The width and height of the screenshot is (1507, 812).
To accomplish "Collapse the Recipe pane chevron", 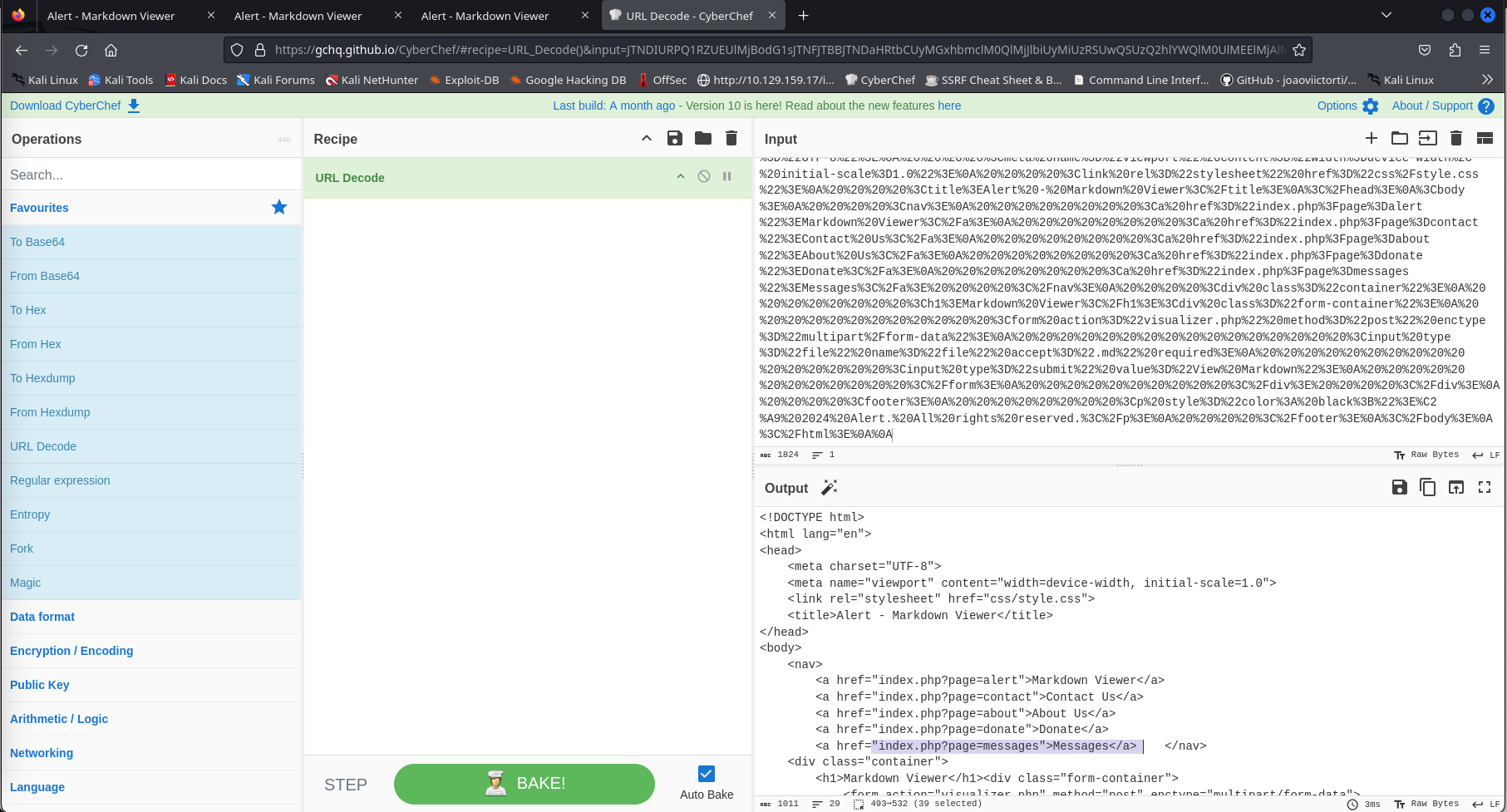I will click(x=647, y=139).
